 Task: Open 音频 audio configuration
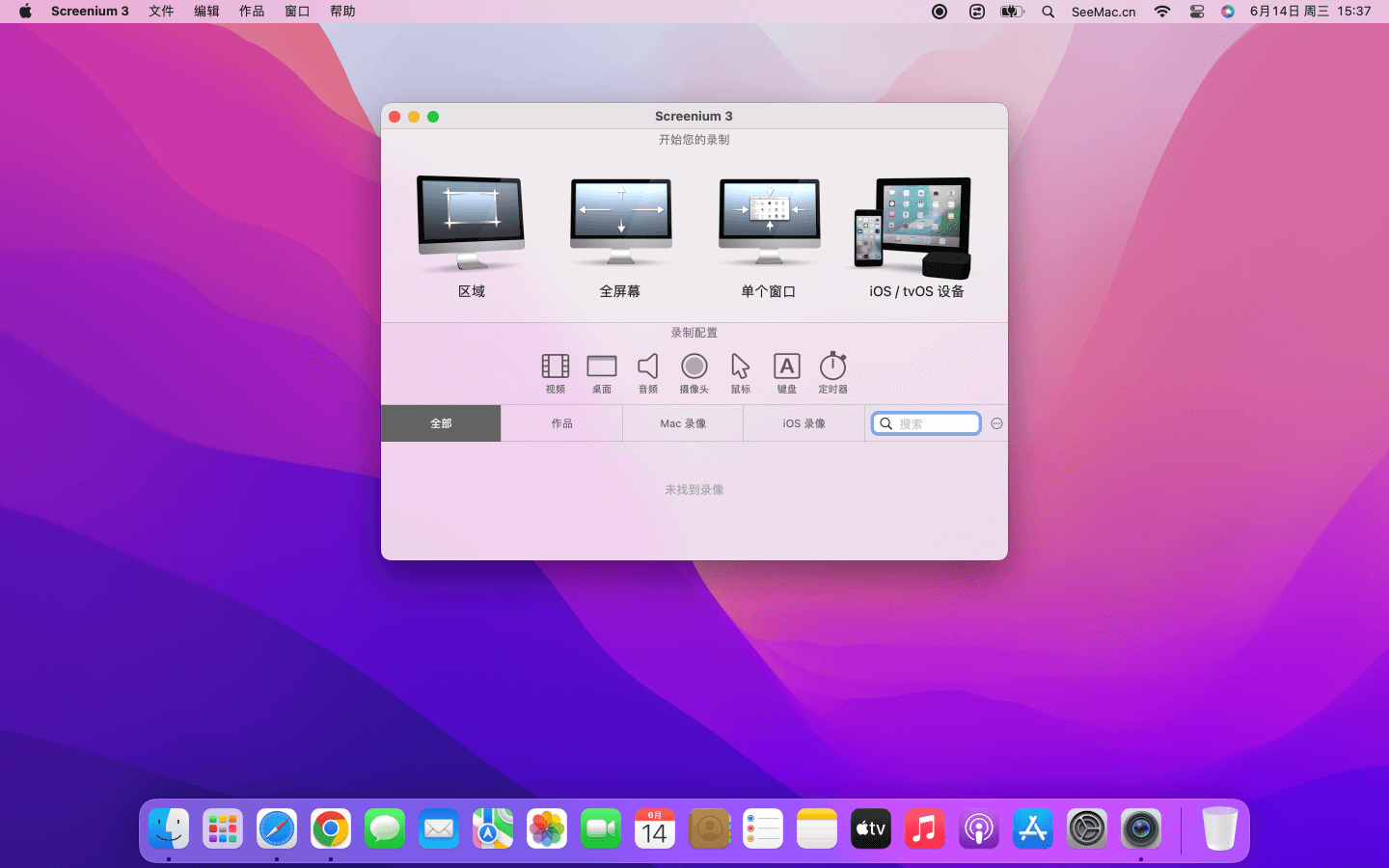pyautogui.click(x=648, y=372)
